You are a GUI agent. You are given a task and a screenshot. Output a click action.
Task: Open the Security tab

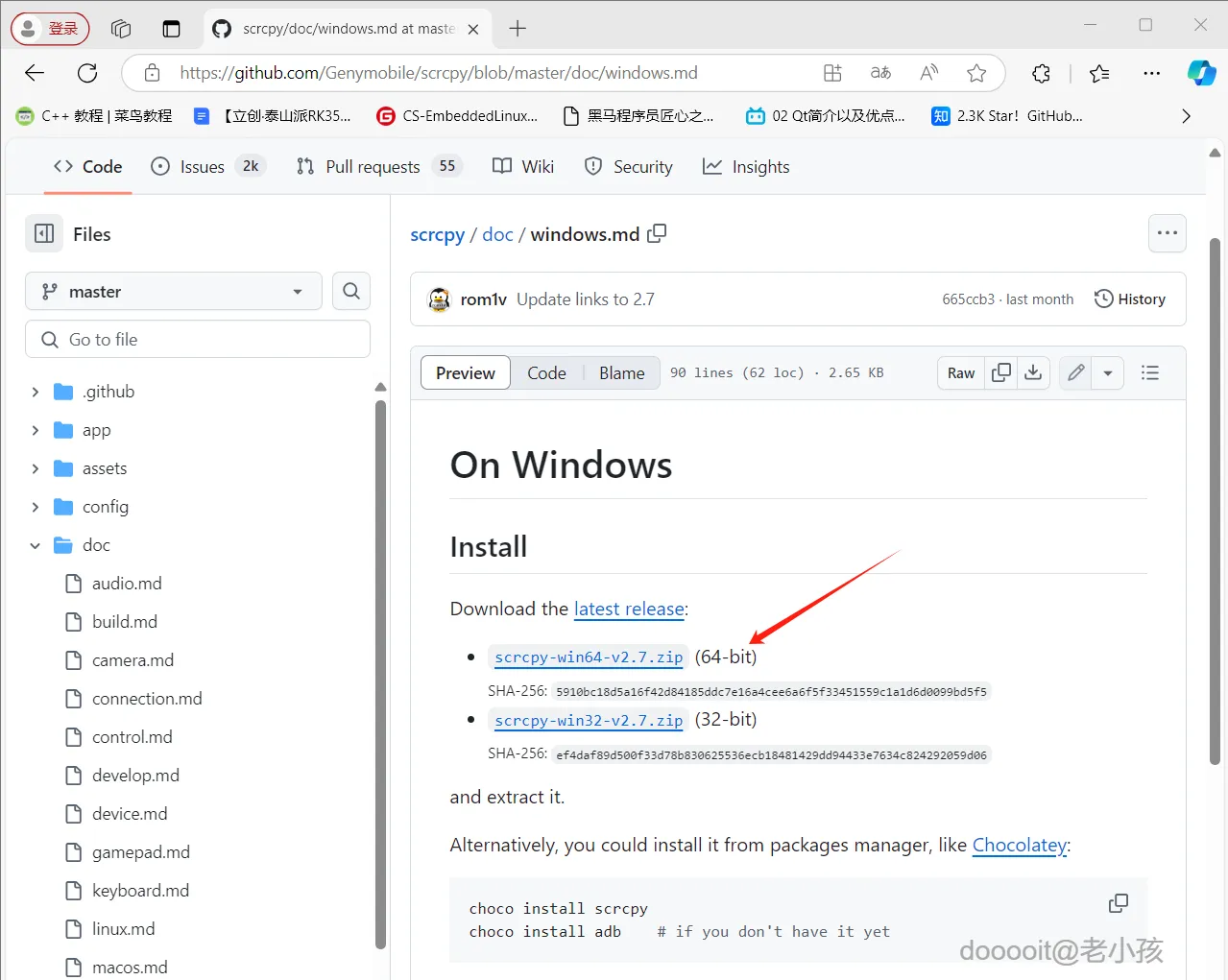tap(629, 166)
